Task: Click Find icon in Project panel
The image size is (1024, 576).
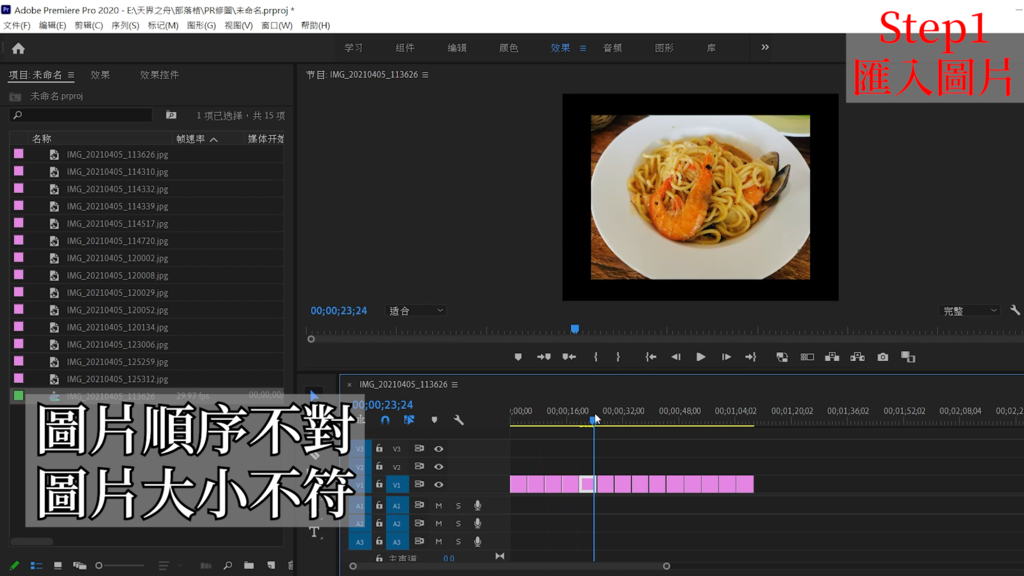Action: (227, 566)
